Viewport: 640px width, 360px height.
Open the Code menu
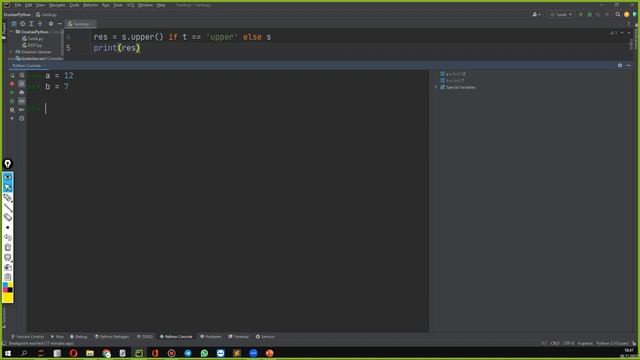[74, 5]
